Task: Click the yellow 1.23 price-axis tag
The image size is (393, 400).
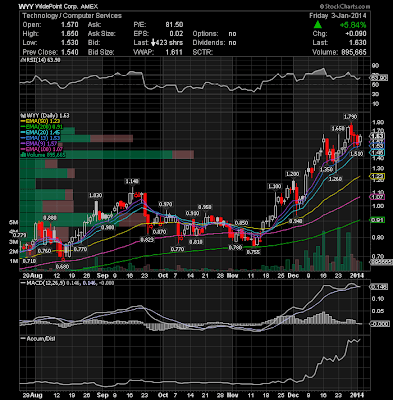Action: (377, 176)
